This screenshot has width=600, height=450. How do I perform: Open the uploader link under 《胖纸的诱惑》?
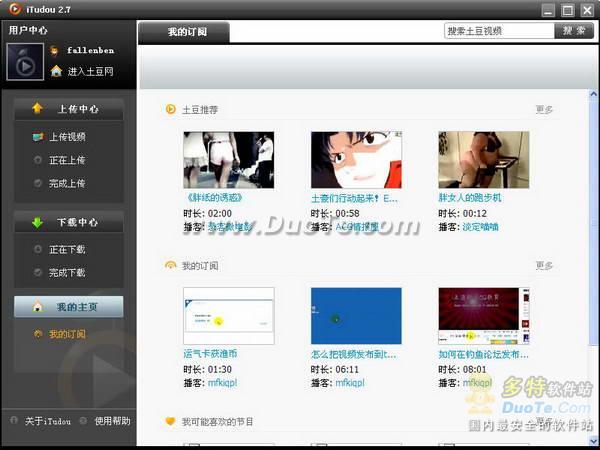(230, 227)
